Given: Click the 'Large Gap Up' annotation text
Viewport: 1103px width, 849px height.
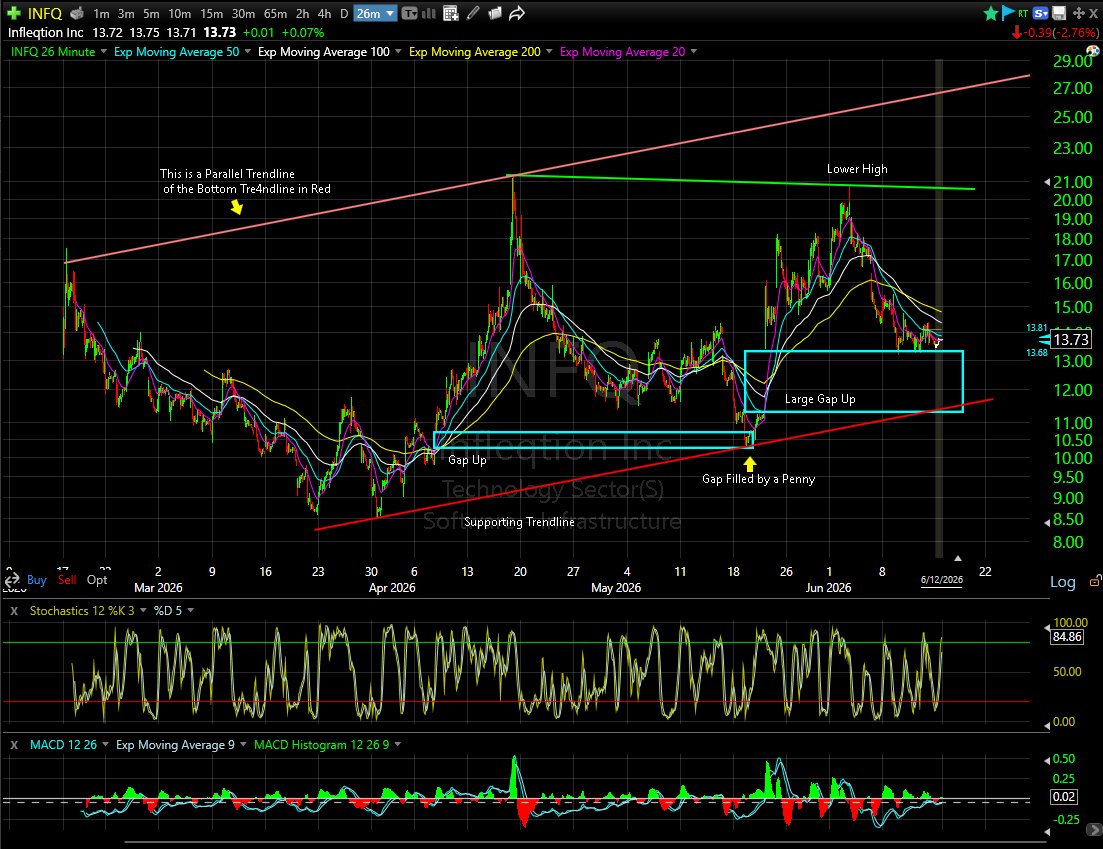Looking at the screenshot, I should point(820,399).
